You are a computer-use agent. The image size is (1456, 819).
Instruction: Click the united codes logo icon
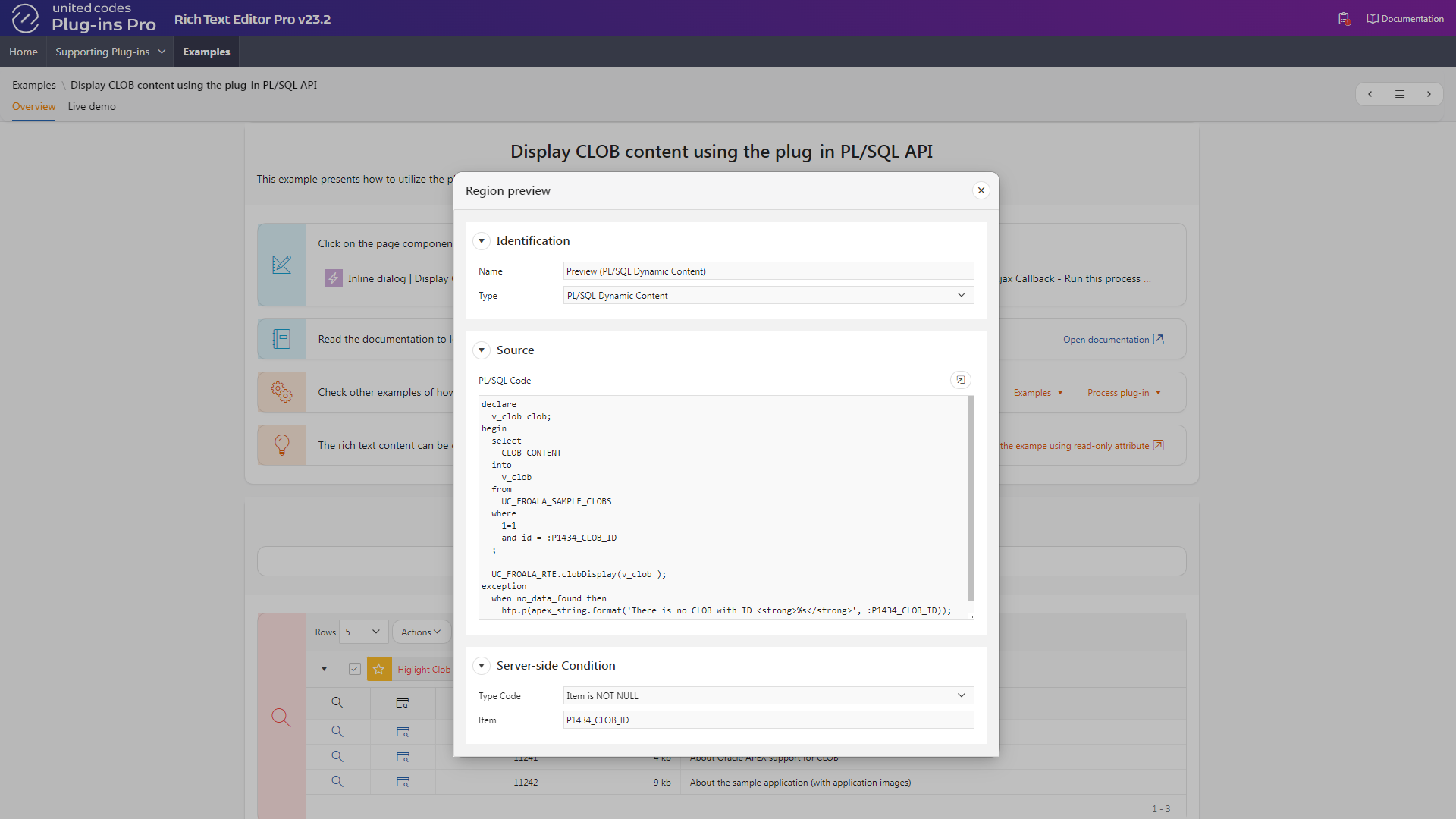click(25, 18)
